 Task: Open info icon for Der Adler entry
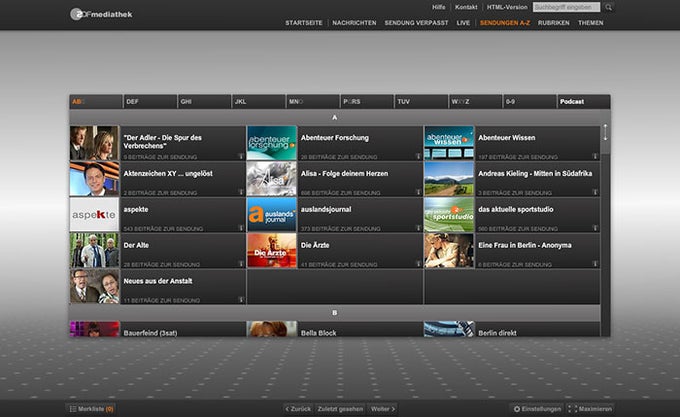coord(241,156)
